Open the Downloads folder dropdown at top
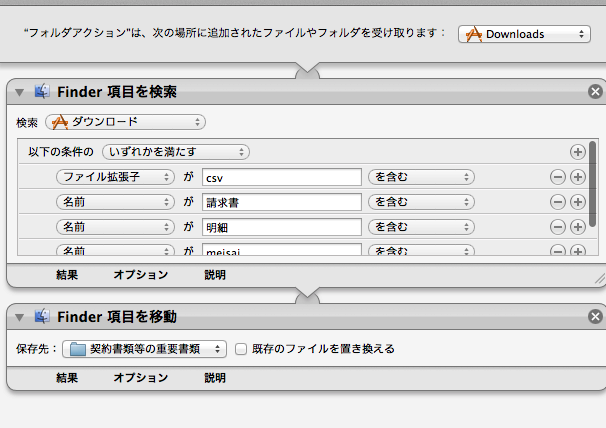Screen dimensions: 606x428 pyautogui.click(x=524, y=34)
